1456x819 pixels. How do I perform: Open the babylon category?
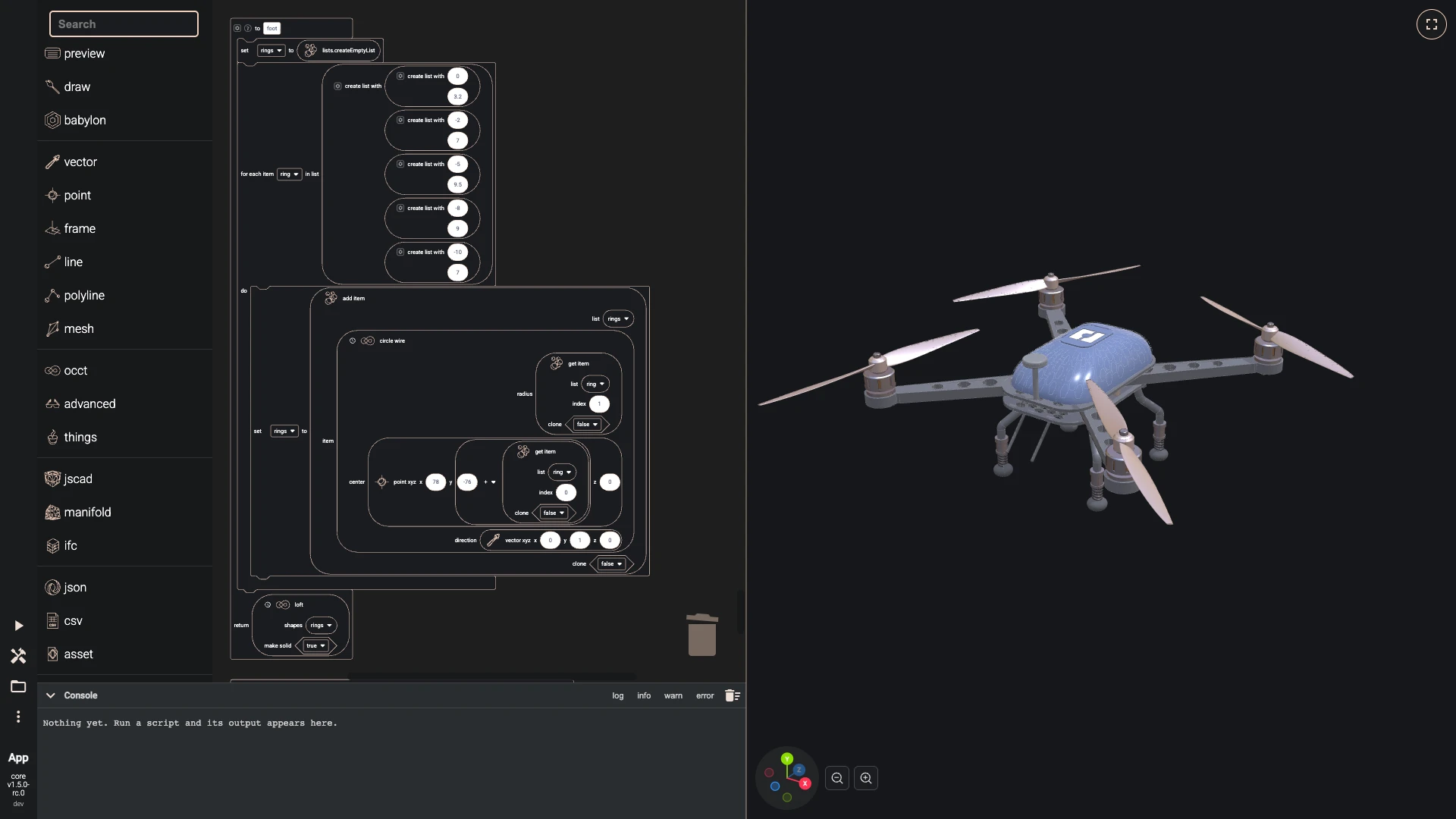[x=76, y=120]
